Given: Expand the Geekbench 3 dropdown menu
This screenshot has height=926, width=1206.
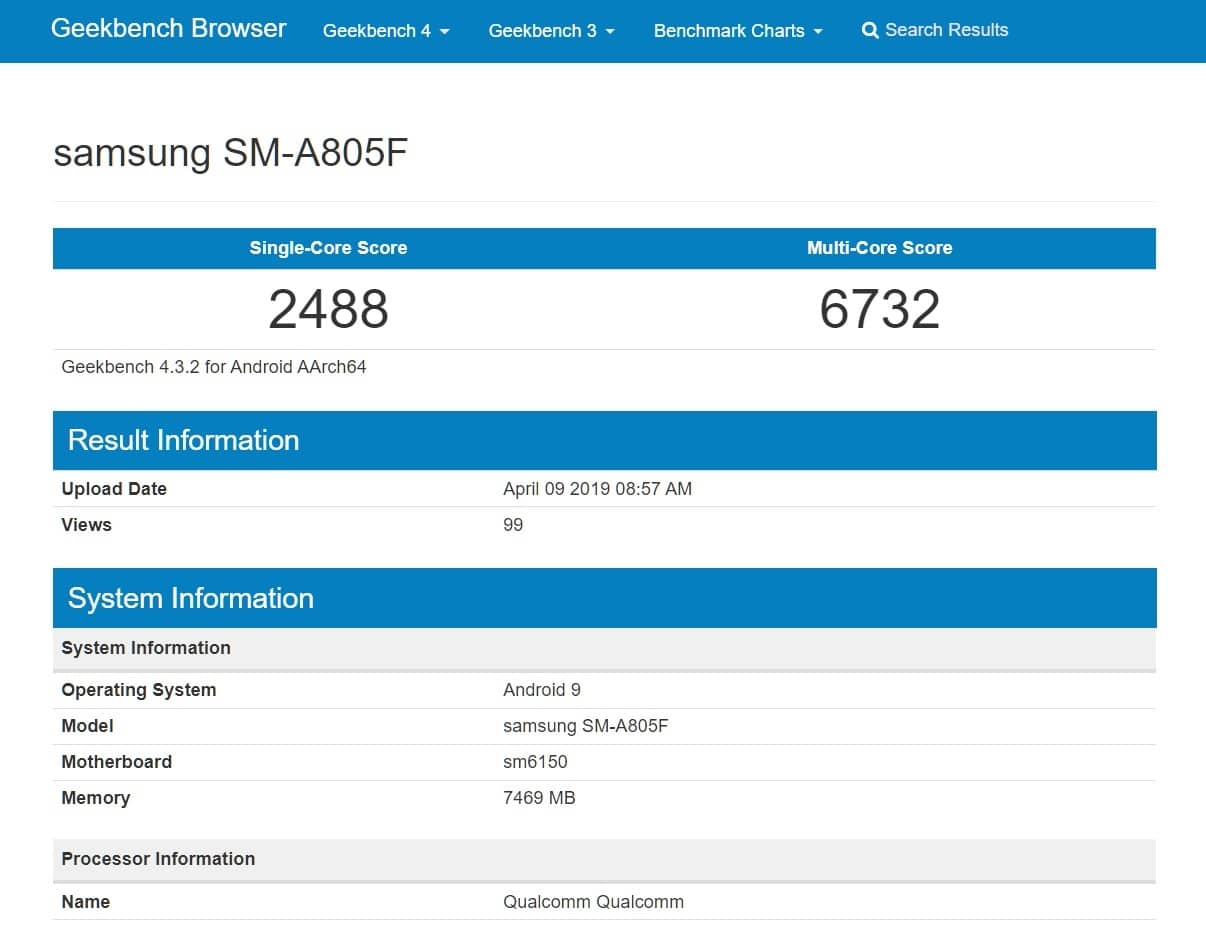Looking at the screenshot, I should pos(552,31).
